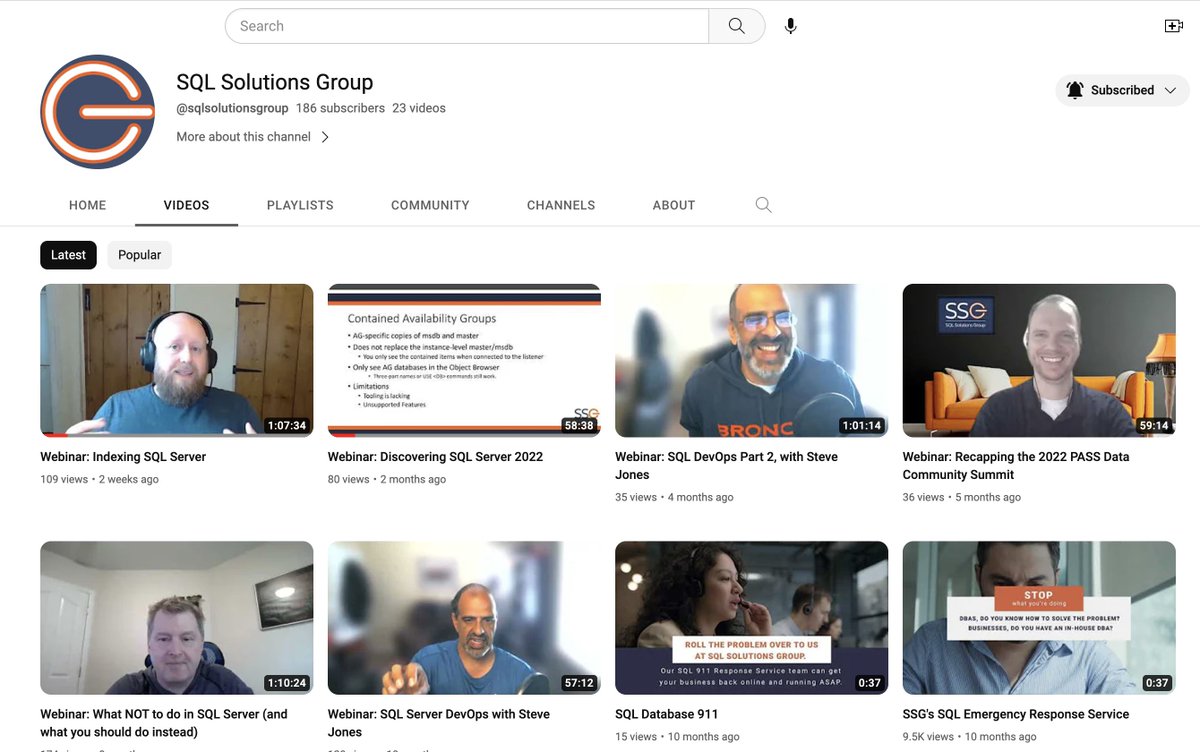Click the 186 subscribers text
Screen dimensions: 1200x752
[x=340, y=108]
